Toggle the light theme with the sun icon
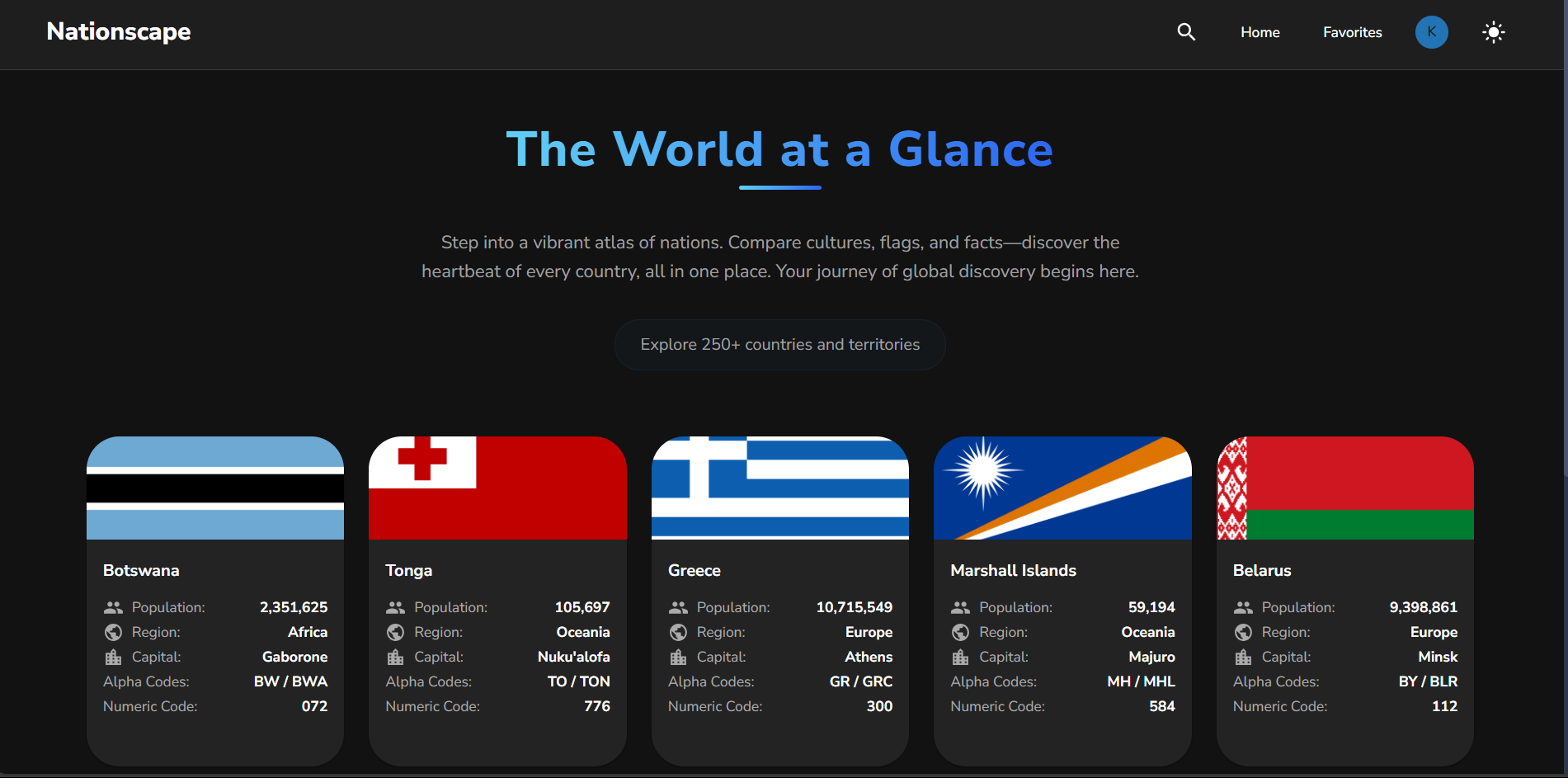 pyautogui.click(x=1493, y=31)
